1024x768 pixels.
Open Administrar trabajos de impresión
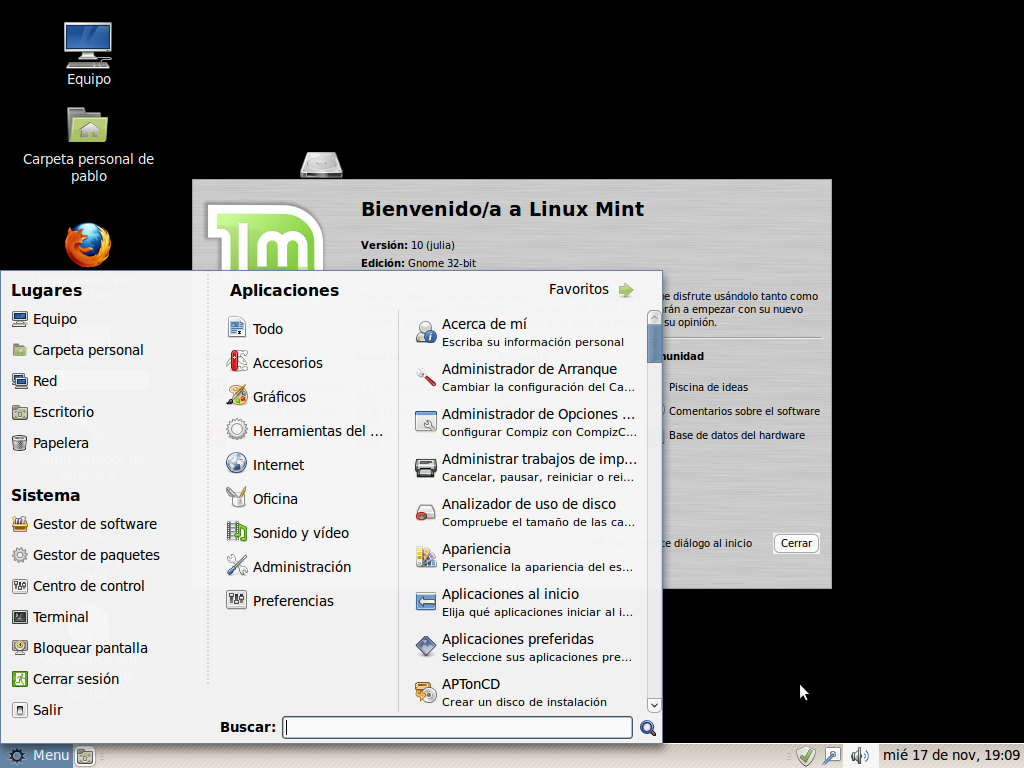[526, 468]
